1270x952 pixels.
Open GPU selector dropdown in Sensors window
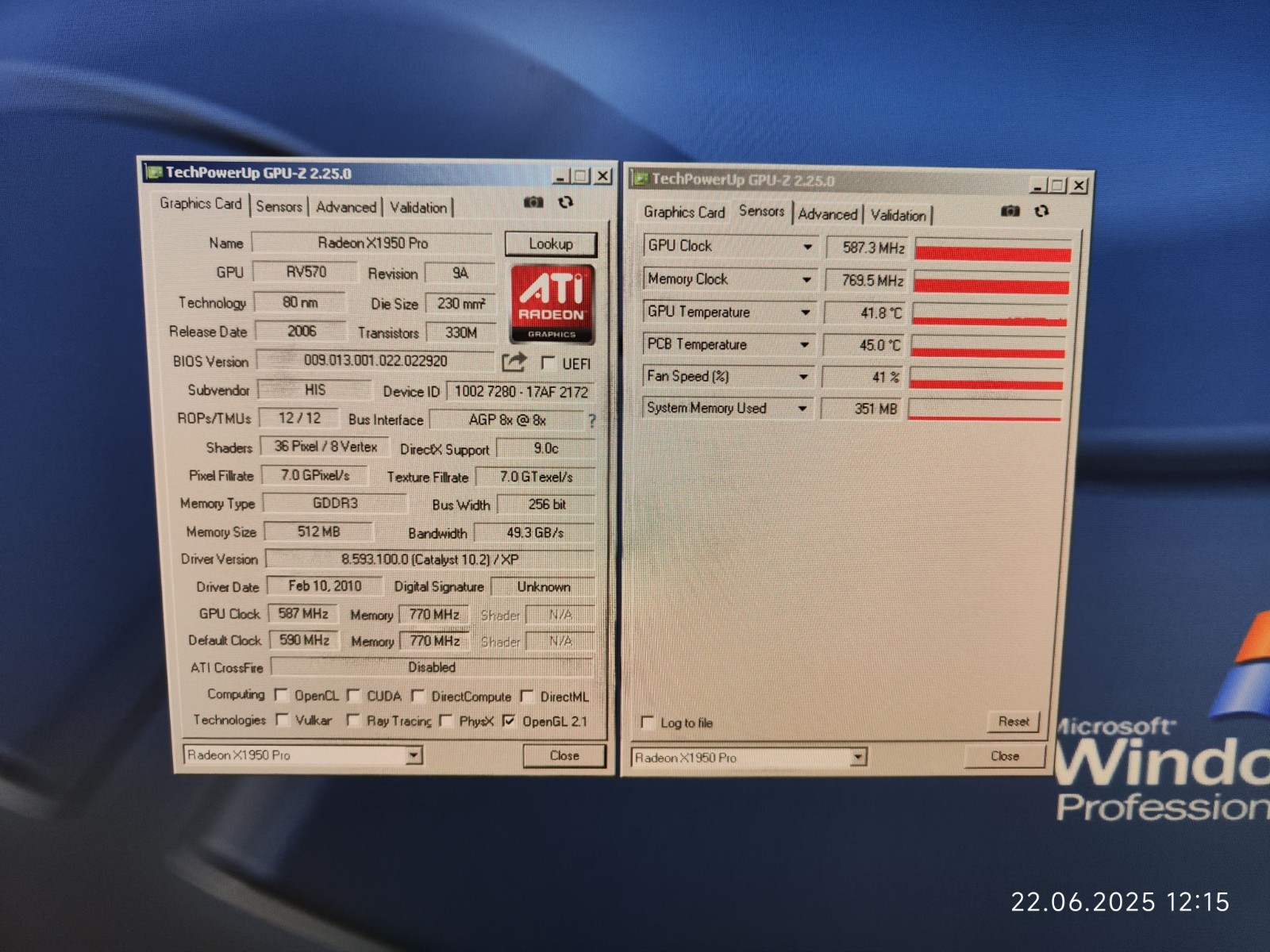point(858,758)
